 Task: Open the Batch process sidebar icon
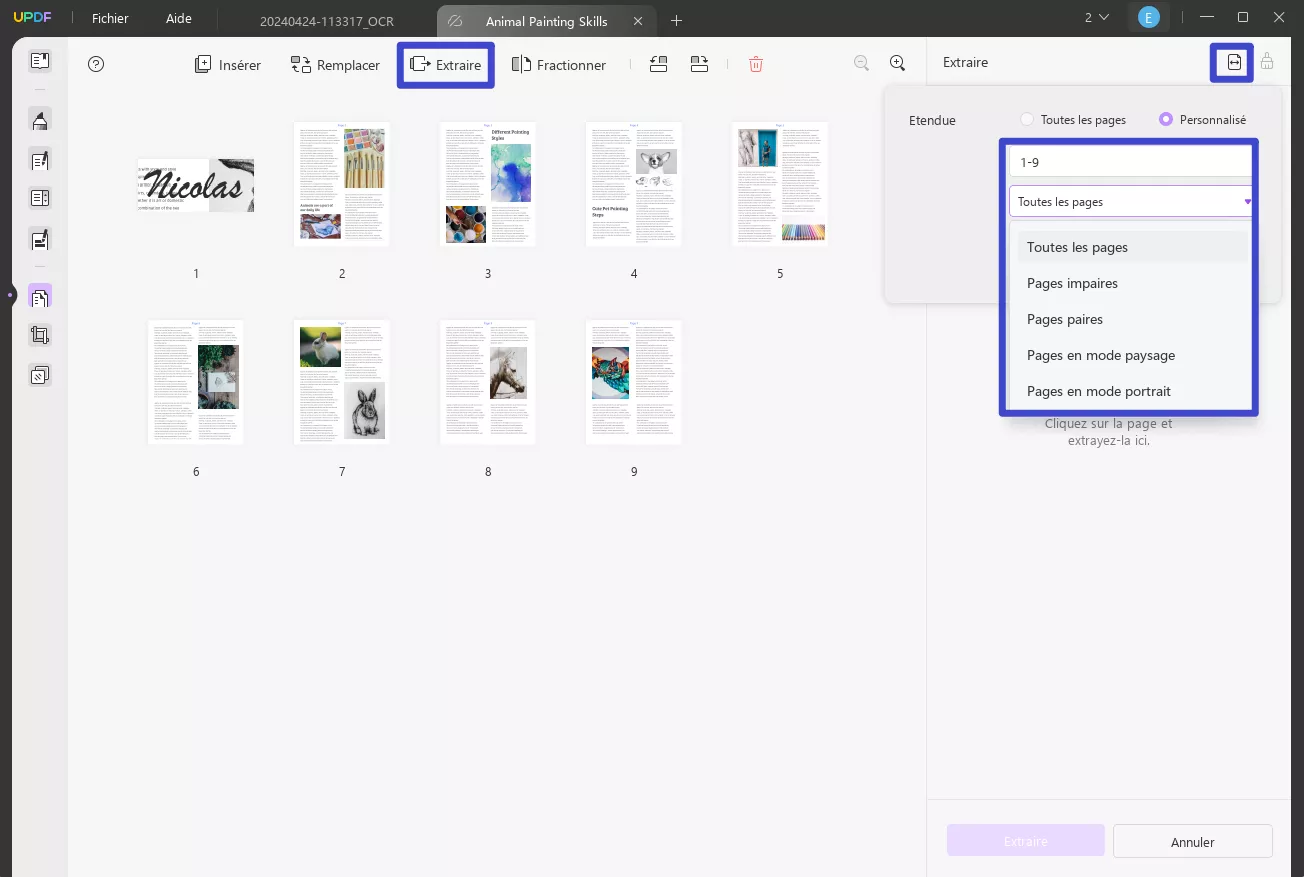coord(40,376)
